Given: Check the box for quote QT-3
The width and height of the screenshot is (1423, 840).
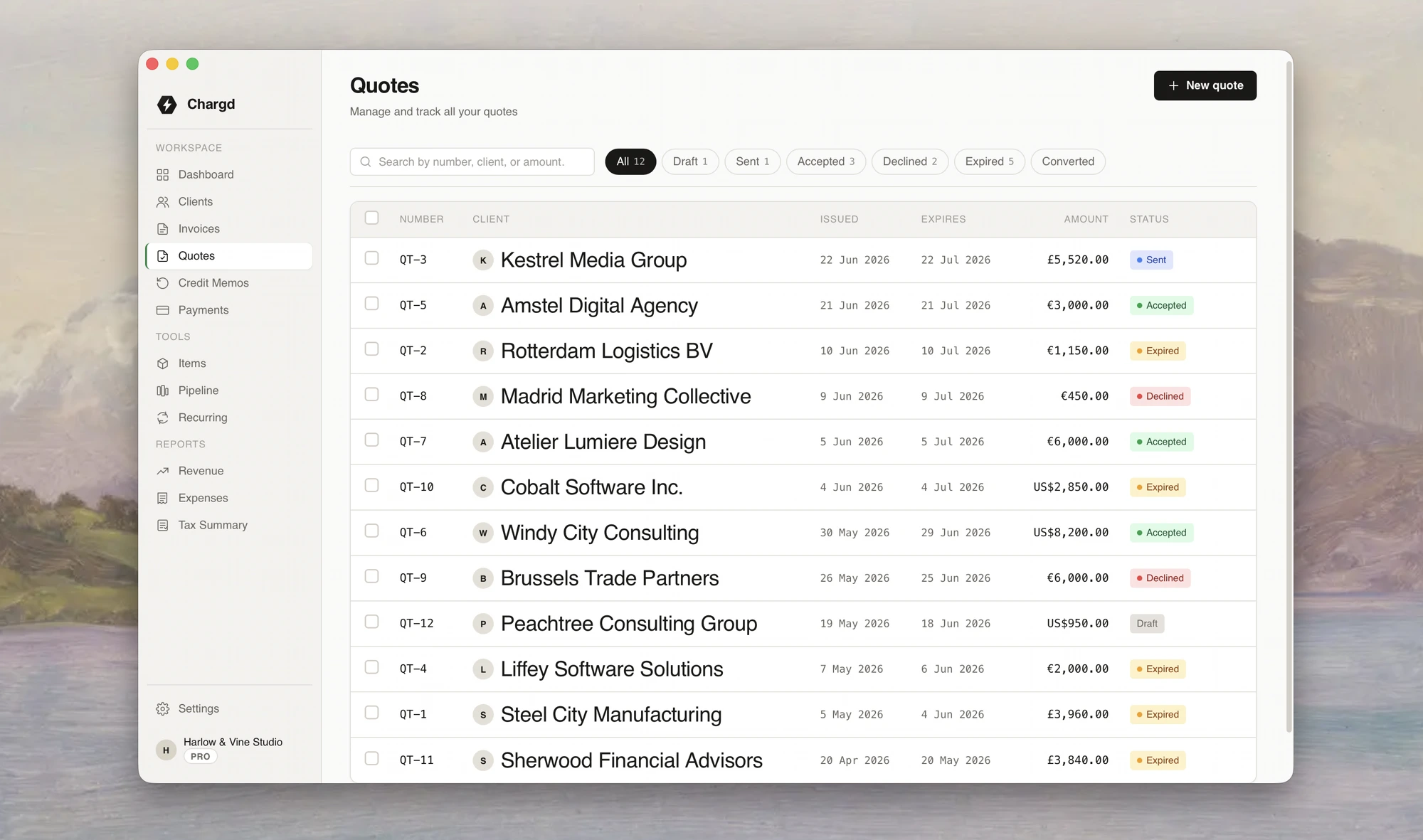Looking at the screenshot, I should (x=371, y=258).
